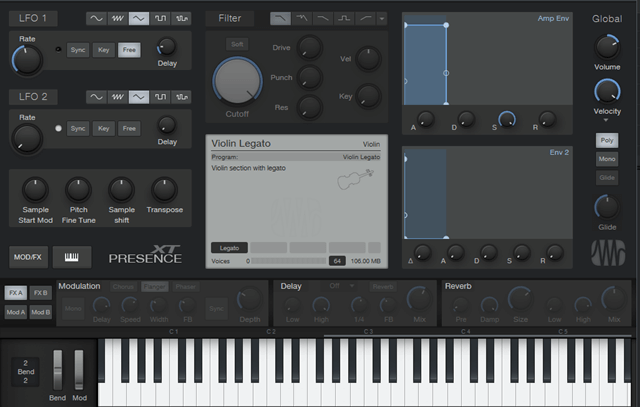Choose the second filter type icon
The width and height of the screenshot is (640, 407).
point(302,18)
